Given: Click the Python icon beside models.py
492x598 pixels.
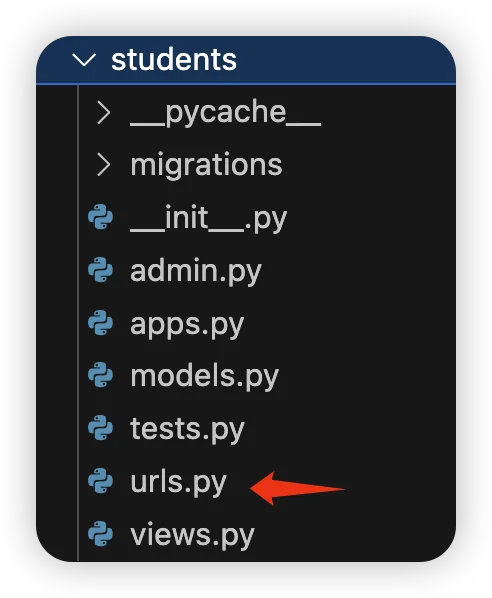Looking at the screenshot, I should 101,375.
